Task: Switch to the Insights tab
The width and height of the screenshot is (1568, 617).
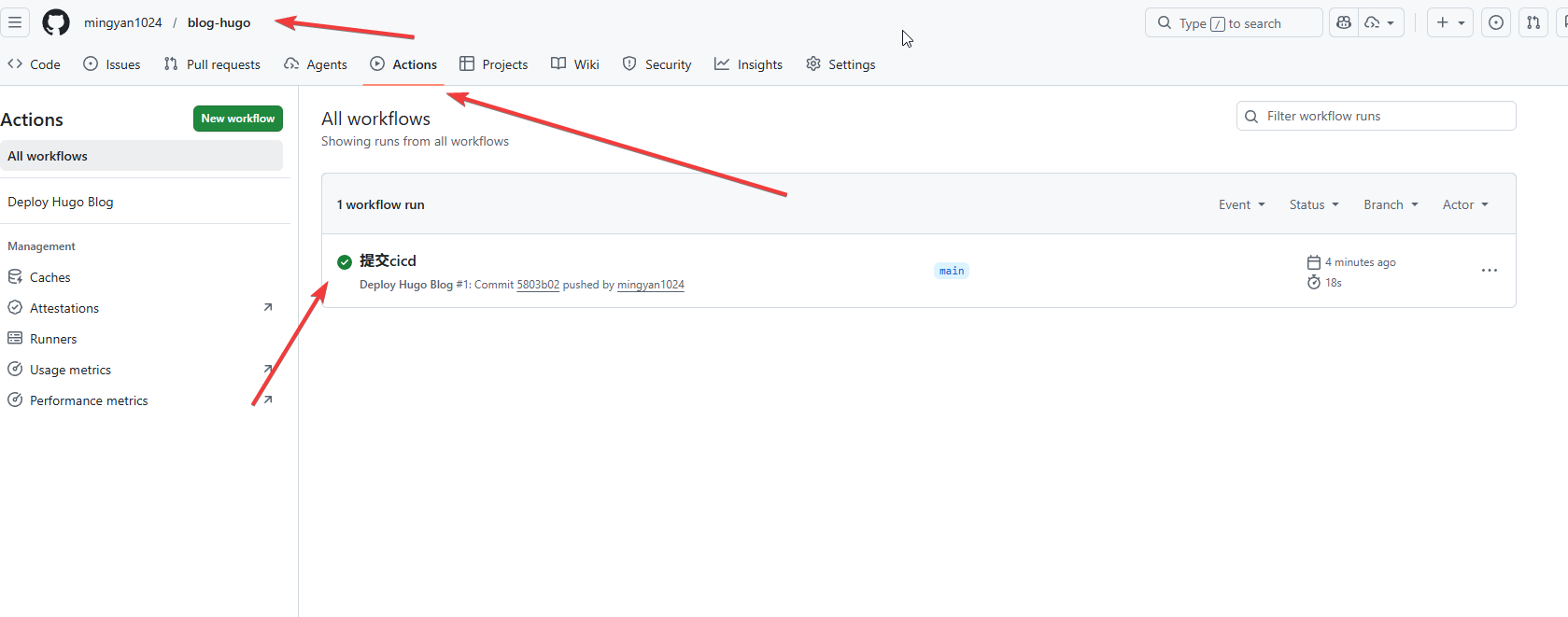Action: click(x=748, y=64)
